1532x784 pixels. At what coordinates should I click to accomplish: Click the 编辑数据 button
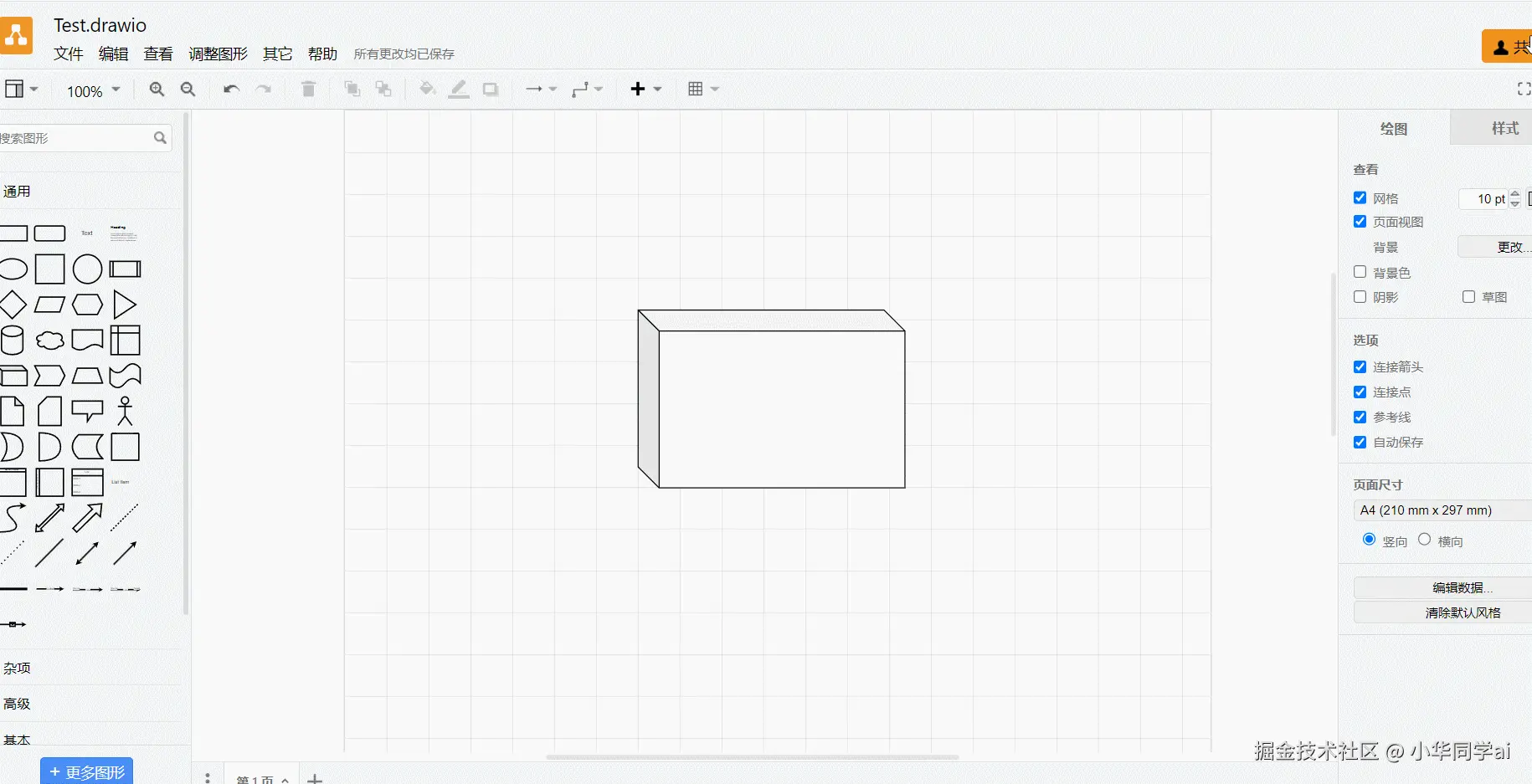(1442, 587)
